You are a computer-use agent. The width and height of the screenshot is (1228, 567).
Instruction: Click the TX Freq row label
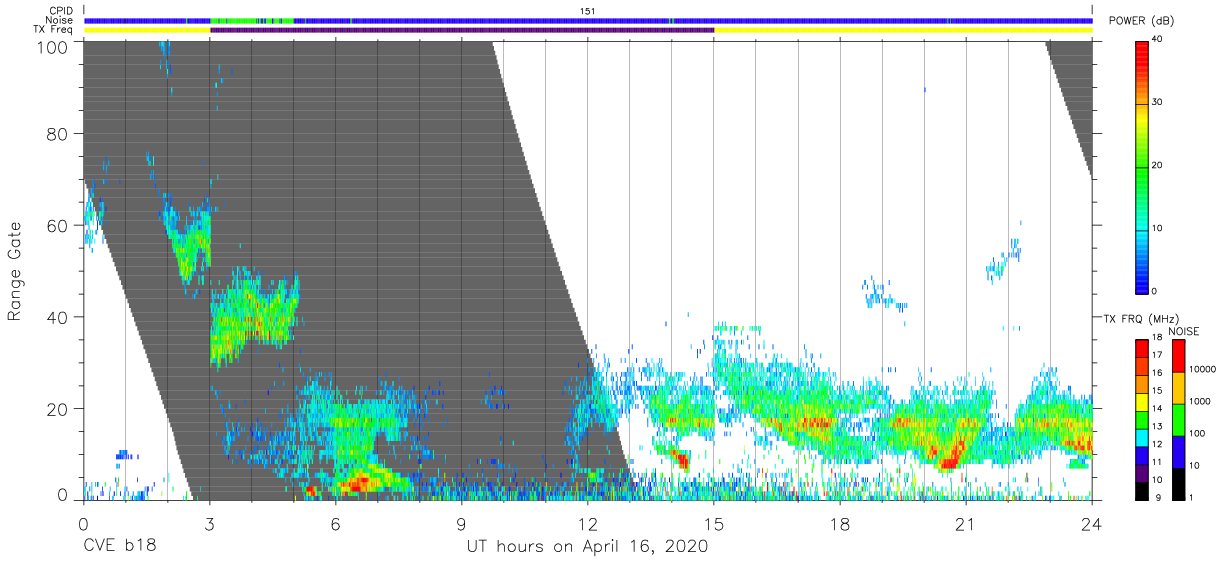tap(52, 30)
